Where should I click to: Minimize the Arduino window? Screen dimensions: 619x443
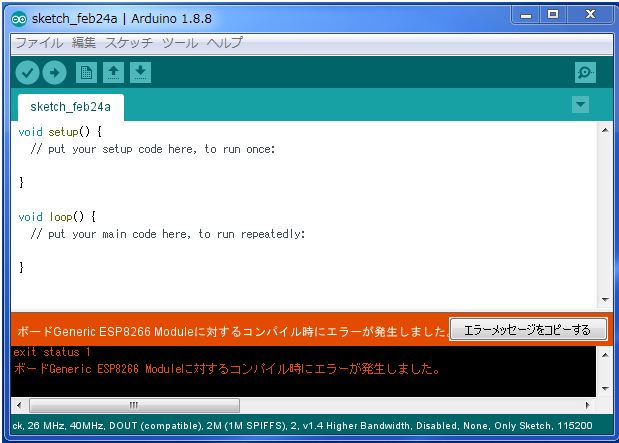click(x=526, y=15)
